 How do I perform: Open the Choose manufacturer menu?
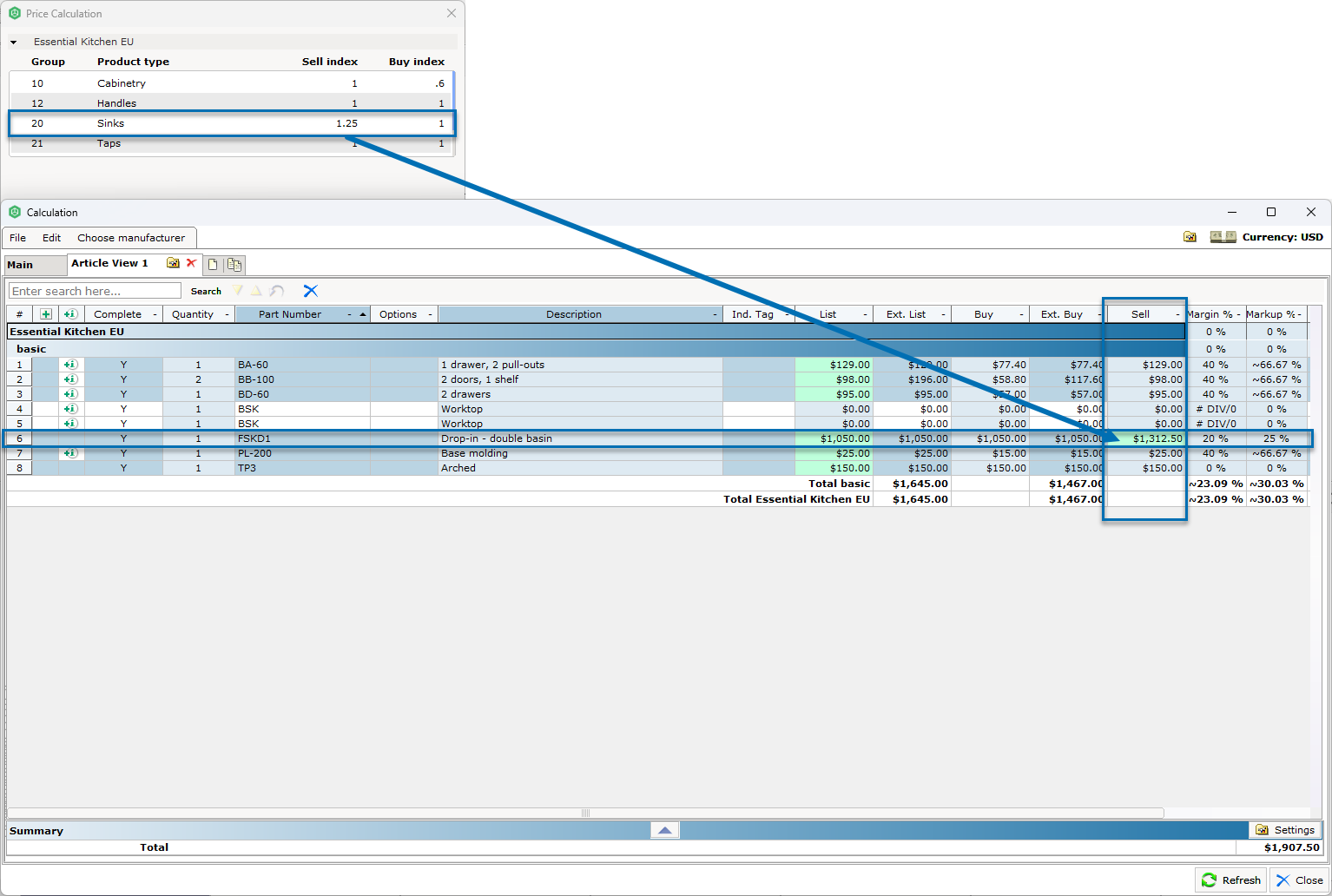coord(132,237)
